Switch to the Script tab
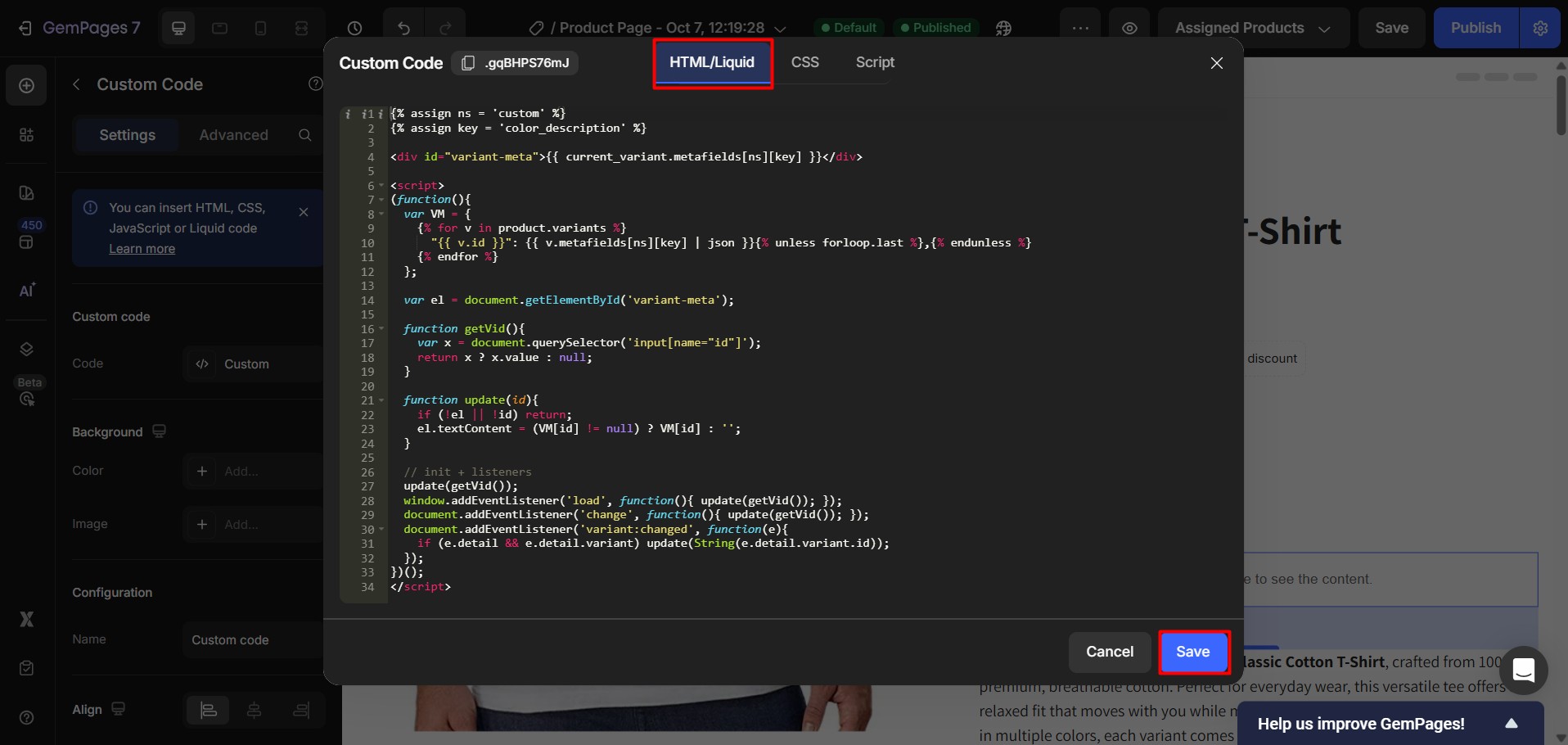The width and height of the screenshot is (1568, 745). [874, 62]
